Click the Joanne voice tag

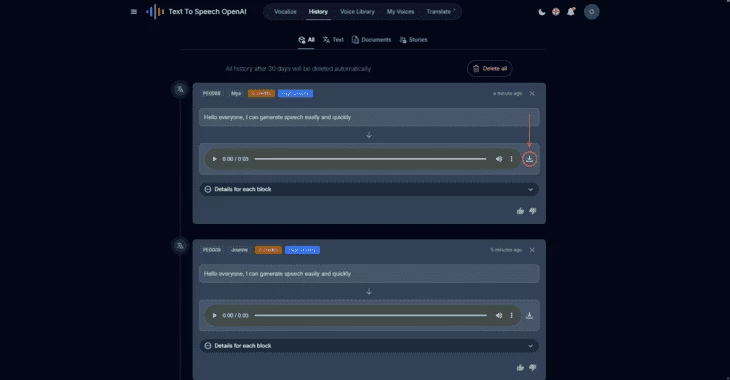point(239,250)
